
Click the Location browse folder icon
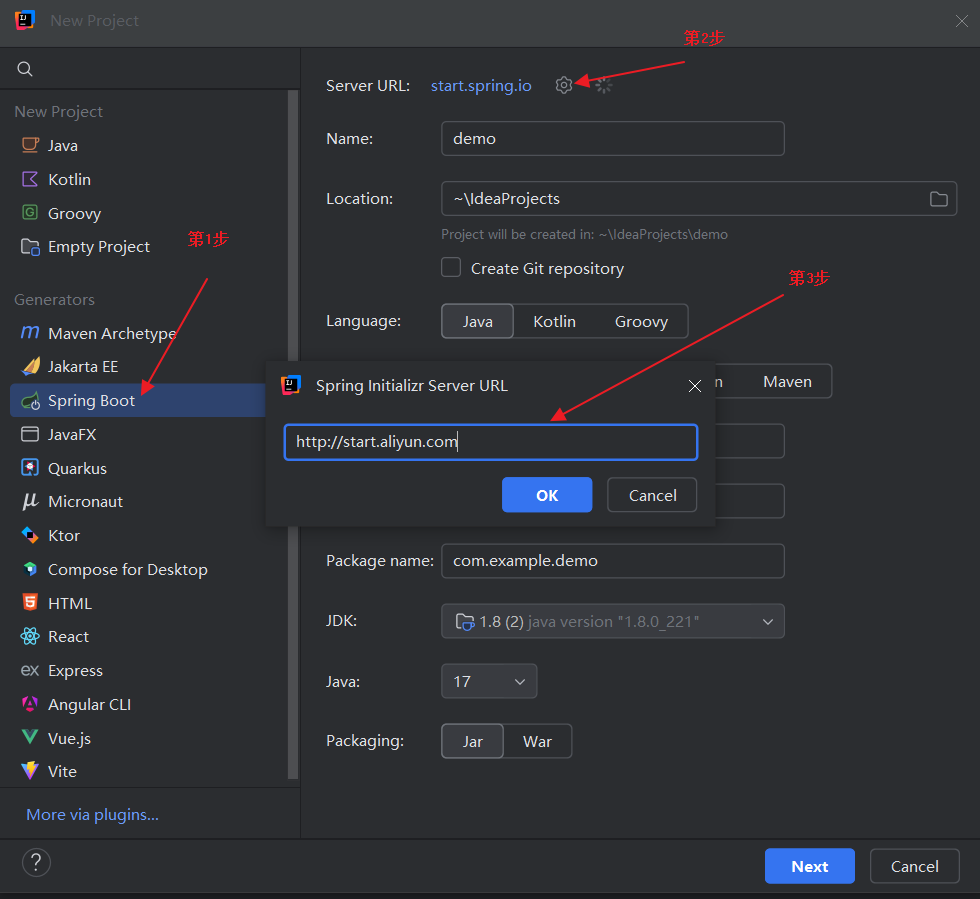coord(938,199)
